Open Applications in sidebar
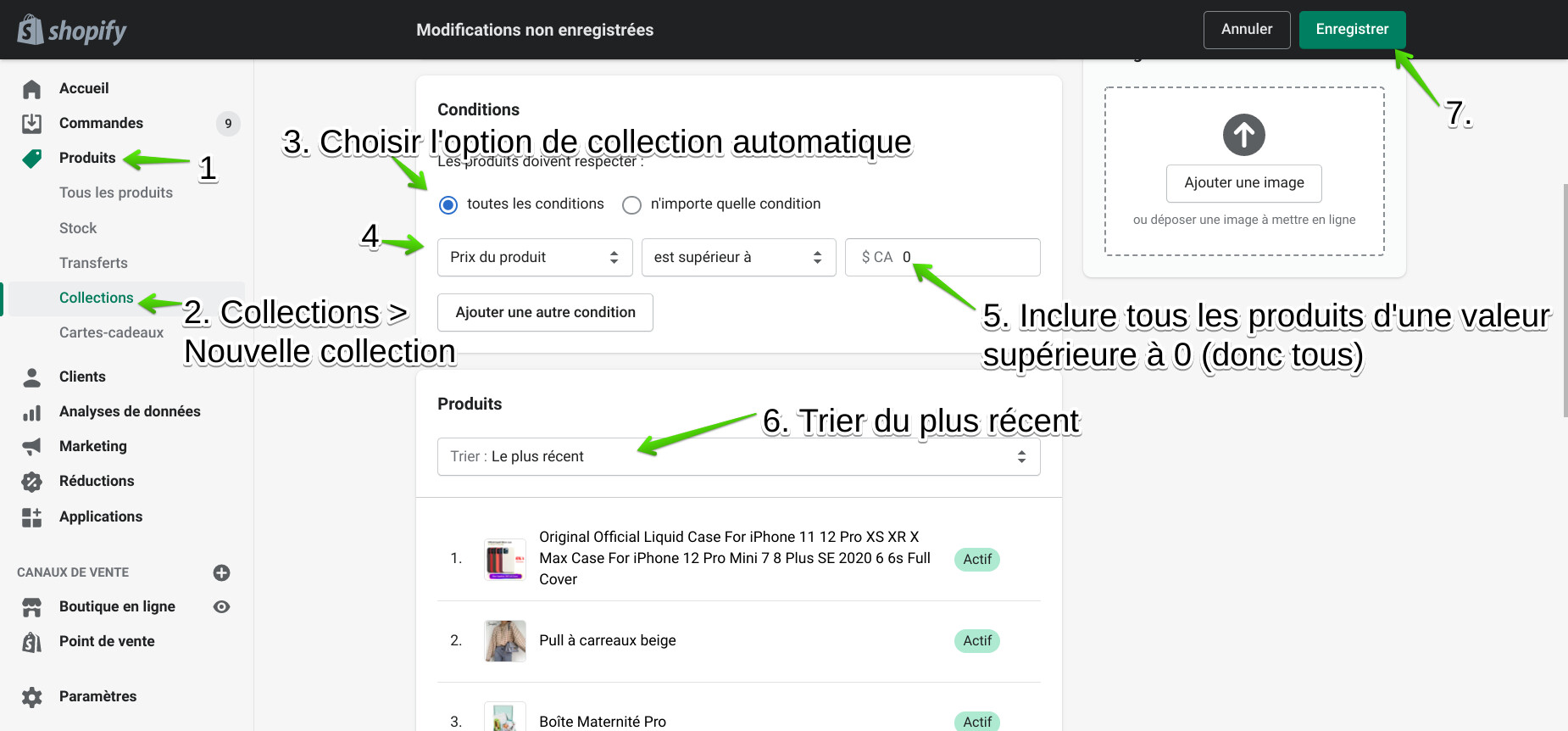 coord(101,516)
